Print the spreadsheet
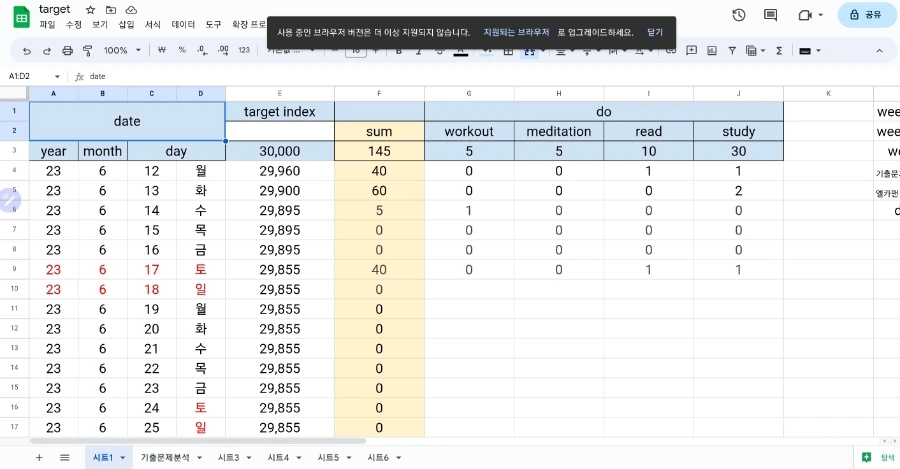The height and width of the screenshot is (469, 900). (67, 51)
